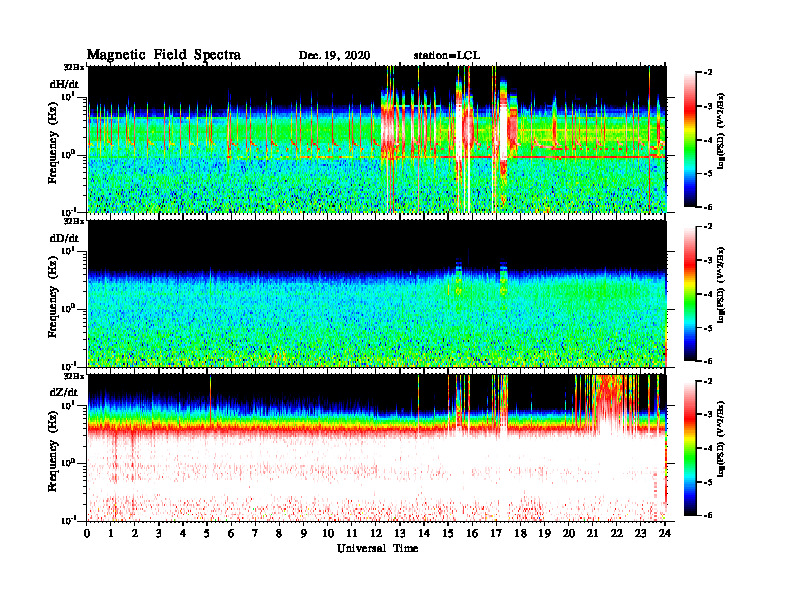Click the "dZ/dt" panel label
The image size is (792, 612).
[x=64, y=392]
